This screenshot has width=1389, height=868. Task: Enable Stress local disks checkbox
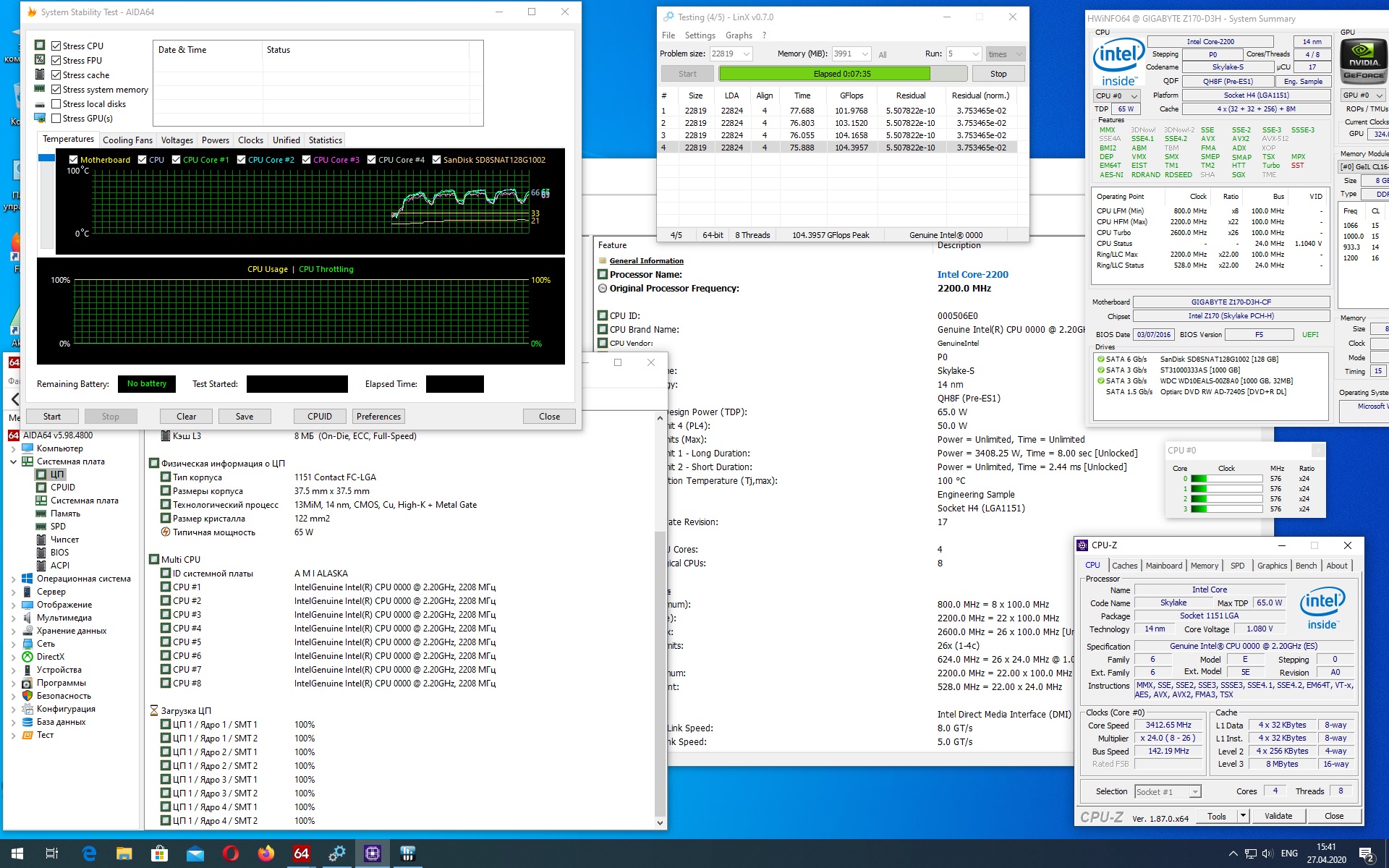pos(56,104)
